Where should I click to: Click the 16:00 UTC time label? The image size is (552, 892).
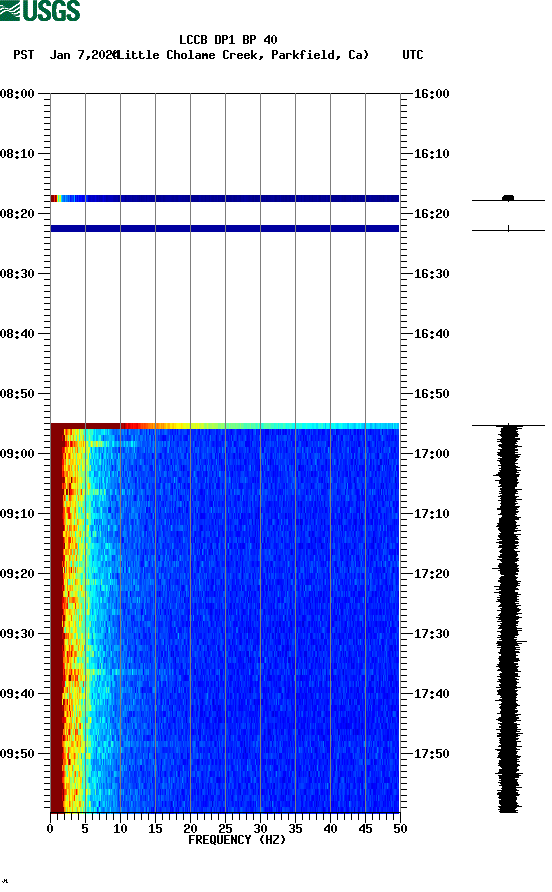(x=431, y=93)
